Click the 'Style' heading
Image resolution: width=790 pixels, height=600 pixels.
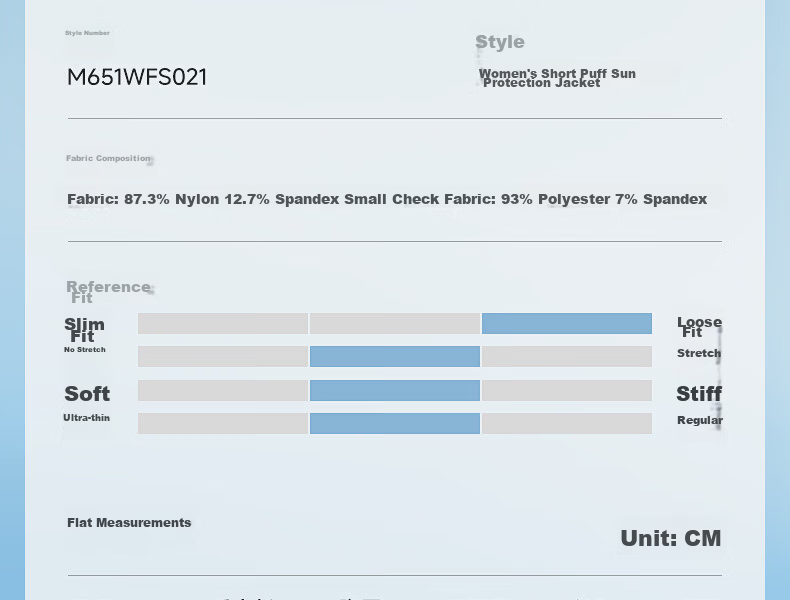500,42
